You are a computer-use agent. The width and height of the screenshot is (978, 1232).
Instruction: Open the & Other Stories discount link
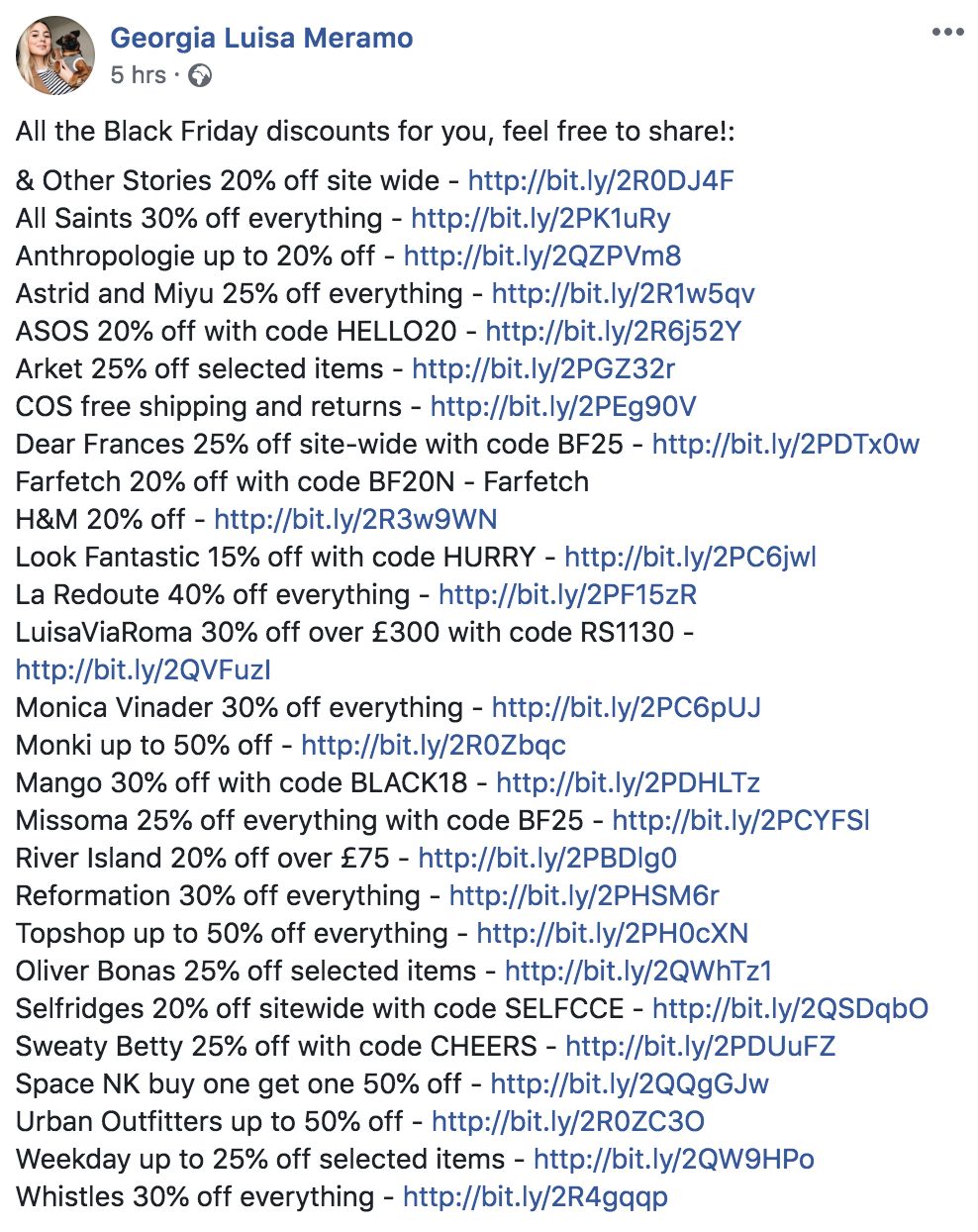[x=601, y=181]
